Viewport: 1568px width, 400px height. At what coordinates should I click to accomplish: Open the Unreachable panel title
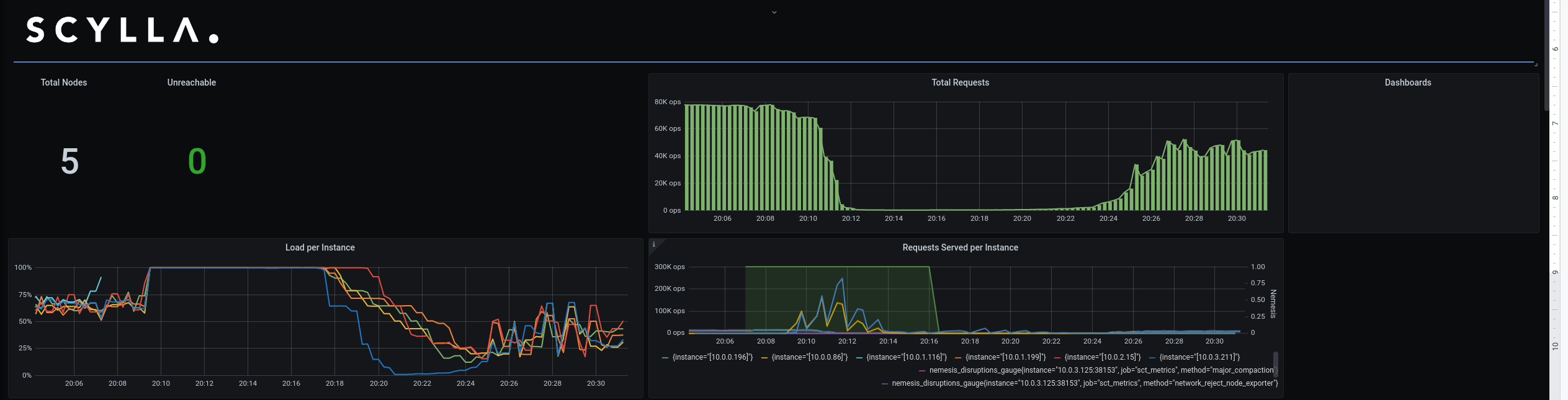click(192, 82)
